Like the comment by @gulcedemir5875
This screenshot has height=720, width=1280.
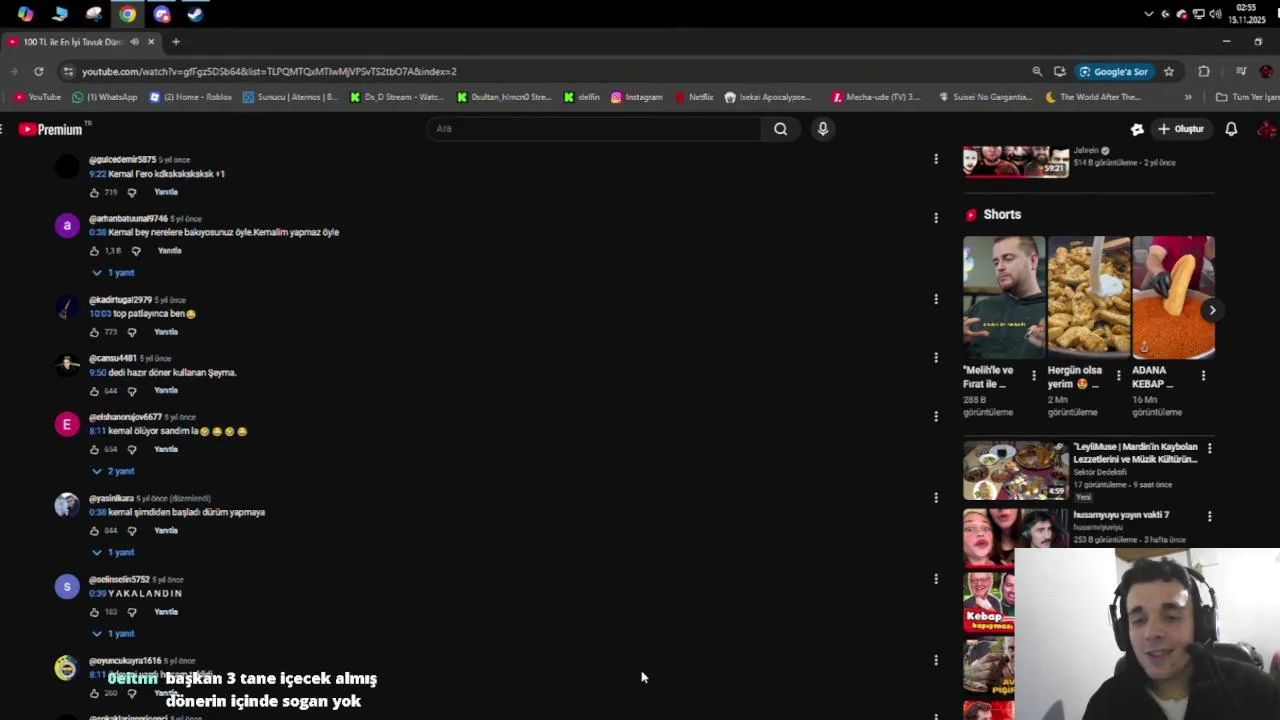(x=94, y=192)
